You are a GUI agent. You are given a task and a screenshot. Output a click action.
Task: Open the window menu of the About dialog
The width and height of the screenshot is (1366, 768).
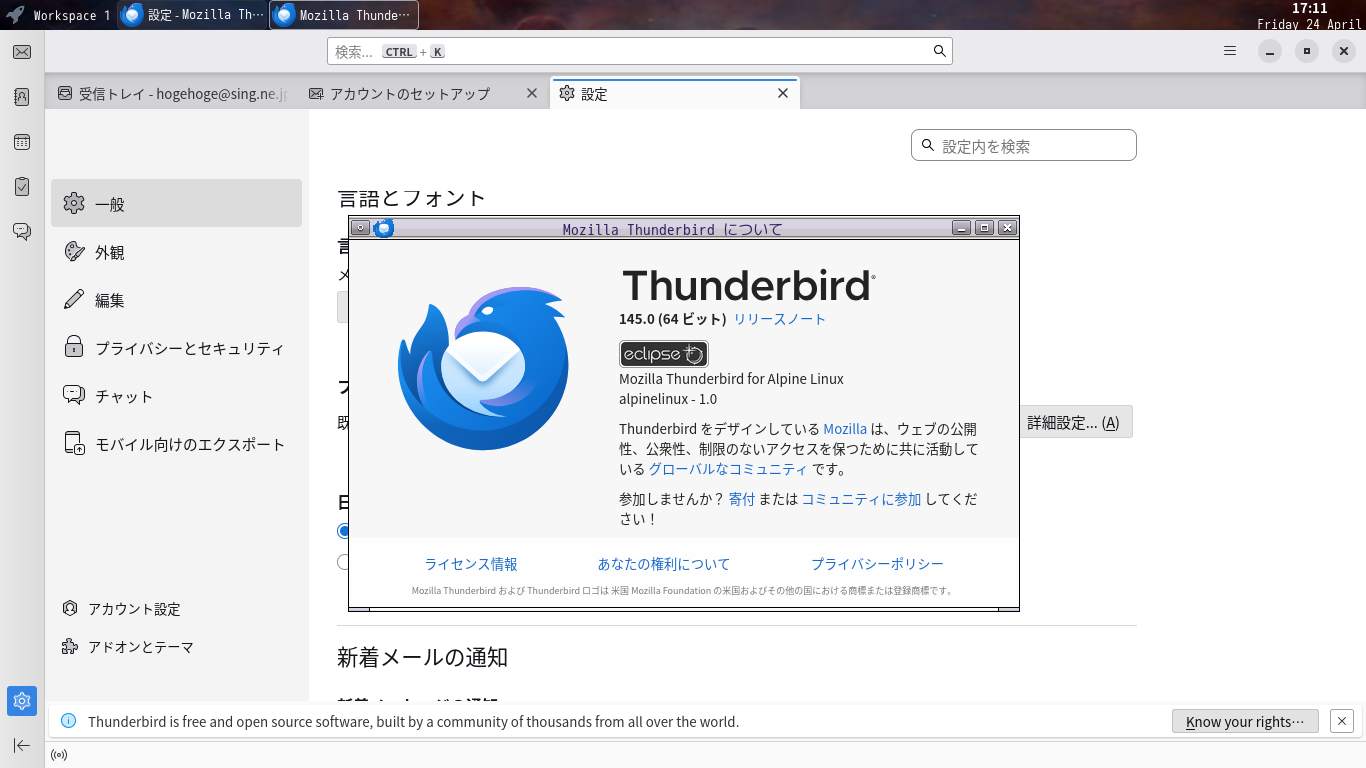[361, 228]
